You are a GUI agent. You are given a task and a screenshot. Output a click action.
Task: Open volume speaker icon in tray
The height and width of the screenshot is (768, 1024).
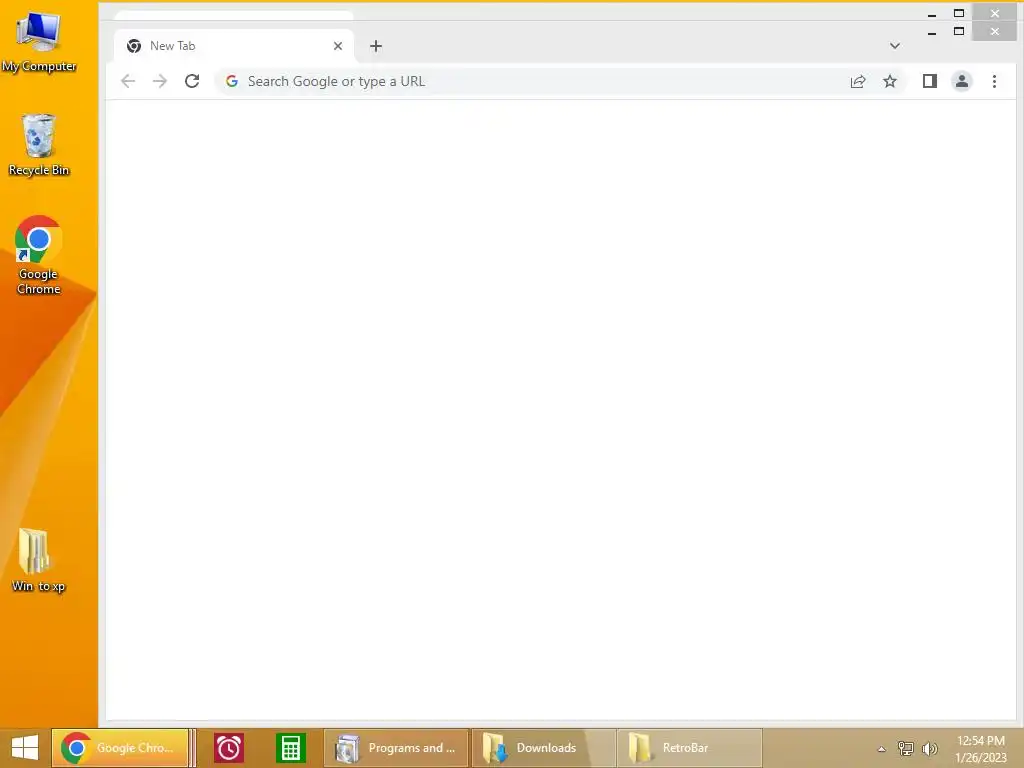tap(929, 748)
